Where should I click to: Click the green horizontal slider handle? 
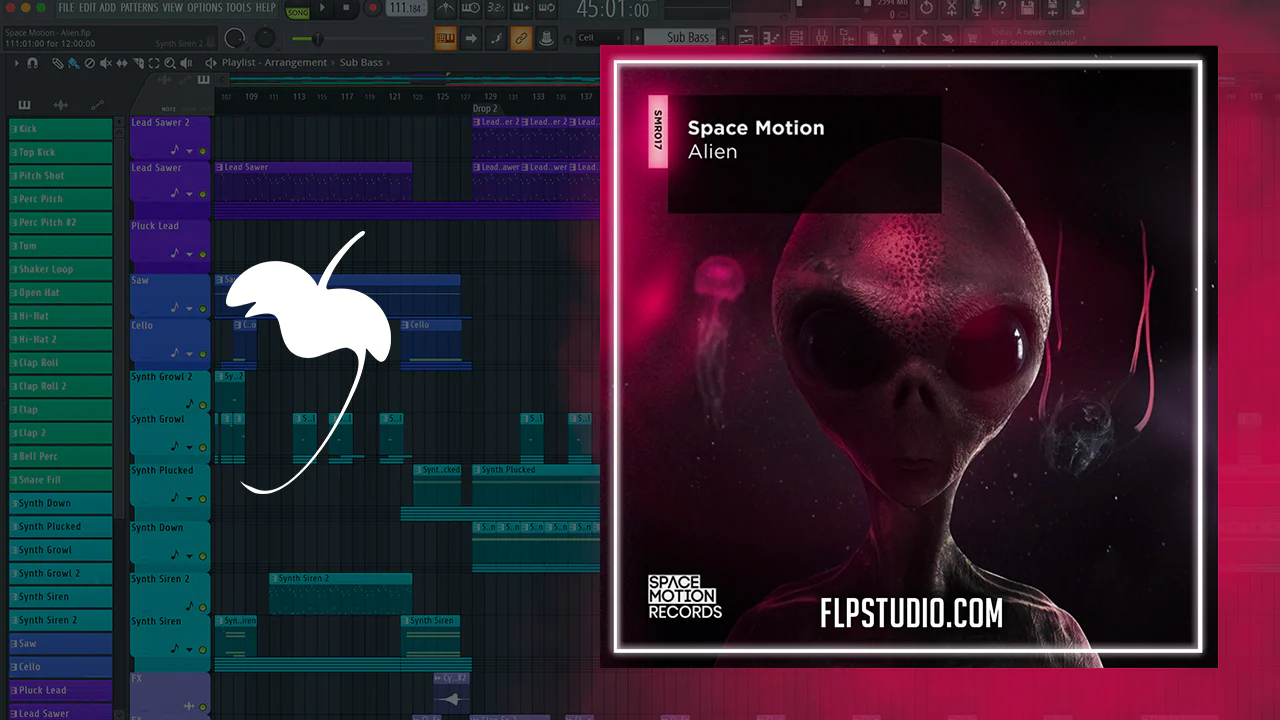pos(317,39)
